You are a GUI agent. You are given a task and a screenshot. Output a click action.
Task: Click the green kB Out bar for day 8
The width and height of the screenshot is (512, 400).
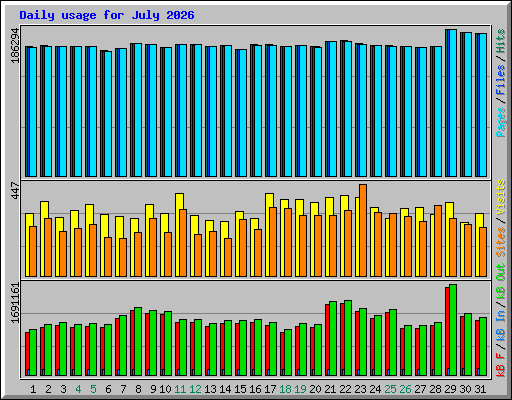click(x=138, y=341)
